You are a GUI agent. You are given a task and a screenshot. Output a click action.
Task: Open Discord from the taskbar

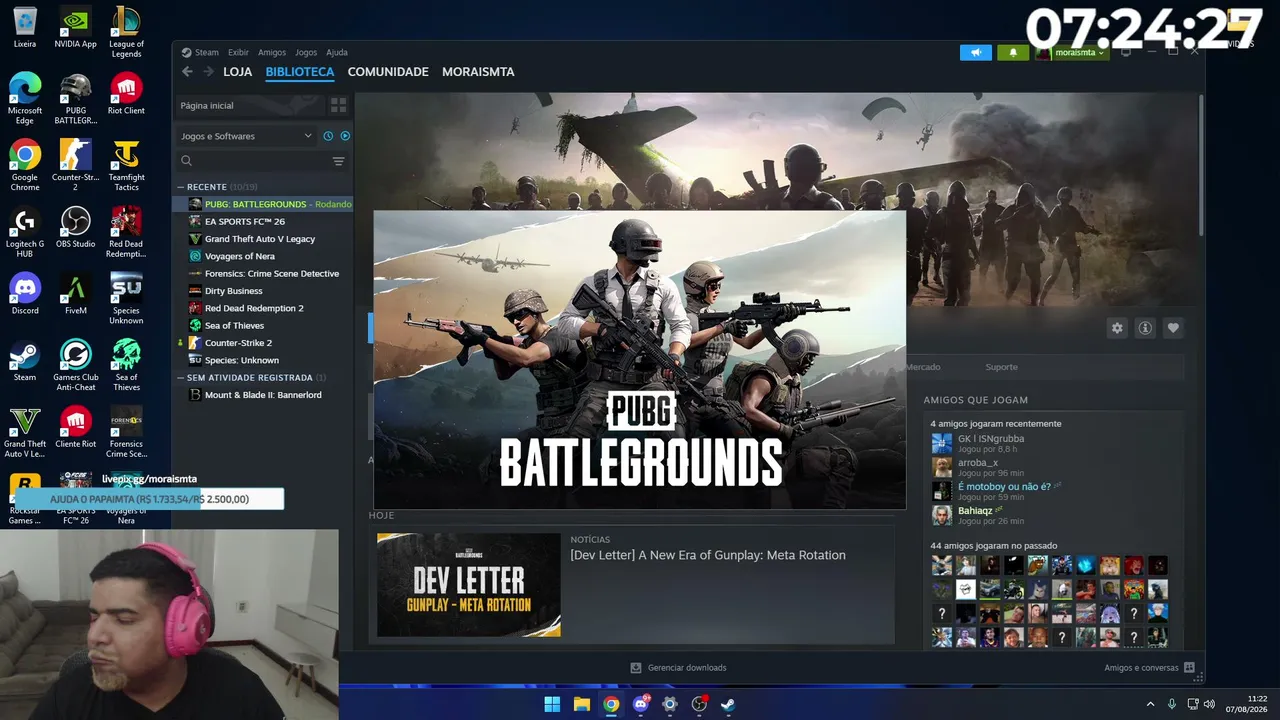tap(641, 704)
